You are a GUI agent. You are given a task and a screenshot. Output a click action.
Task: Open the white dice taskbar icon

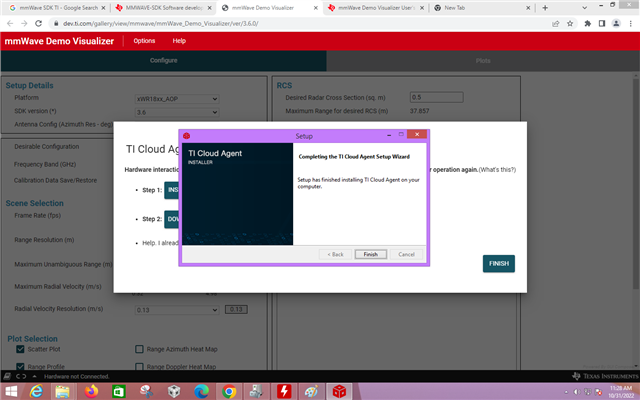pos(174,391)
